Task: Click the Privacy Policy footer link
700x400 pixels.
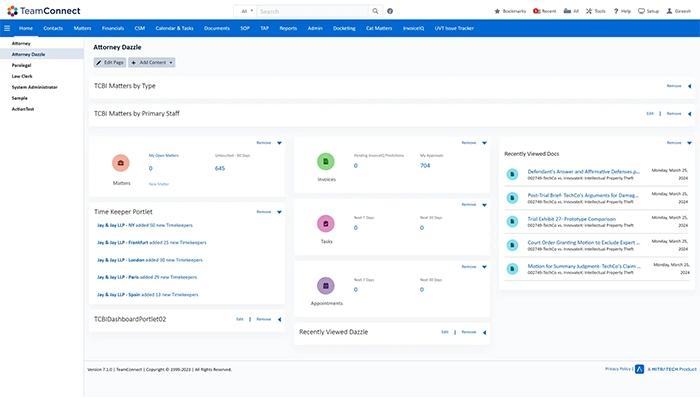Action: [x=618, y=369]
